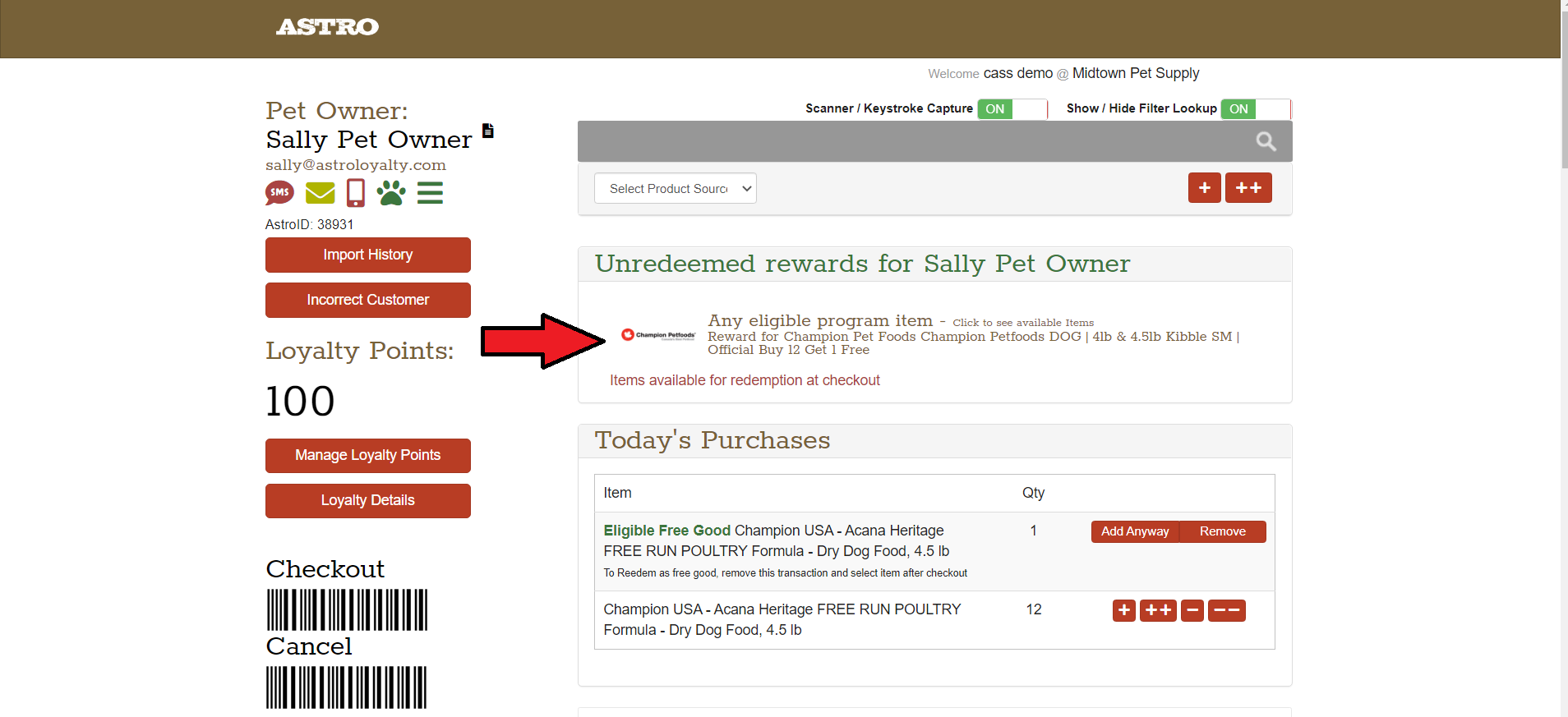This screenshot has height=717, width=1568.
Task: Toggle Show / Hide Filter Lookup switch
Action: coord(1256,109)
